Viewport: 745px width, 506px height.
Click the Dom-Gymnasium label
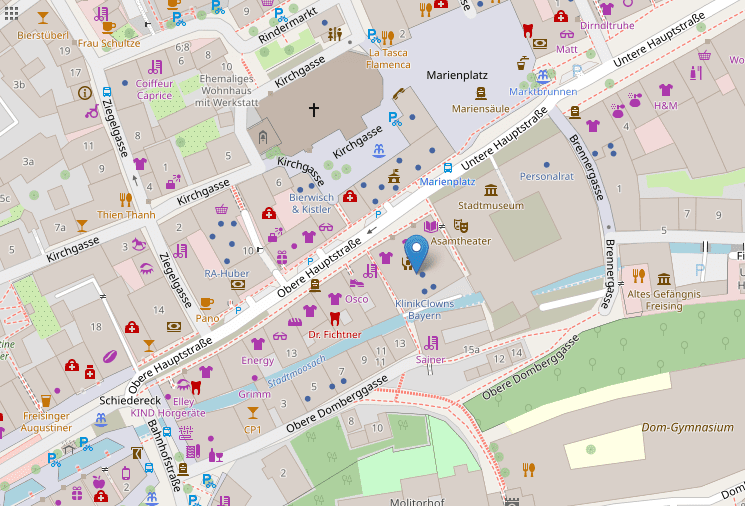(688, 429)
